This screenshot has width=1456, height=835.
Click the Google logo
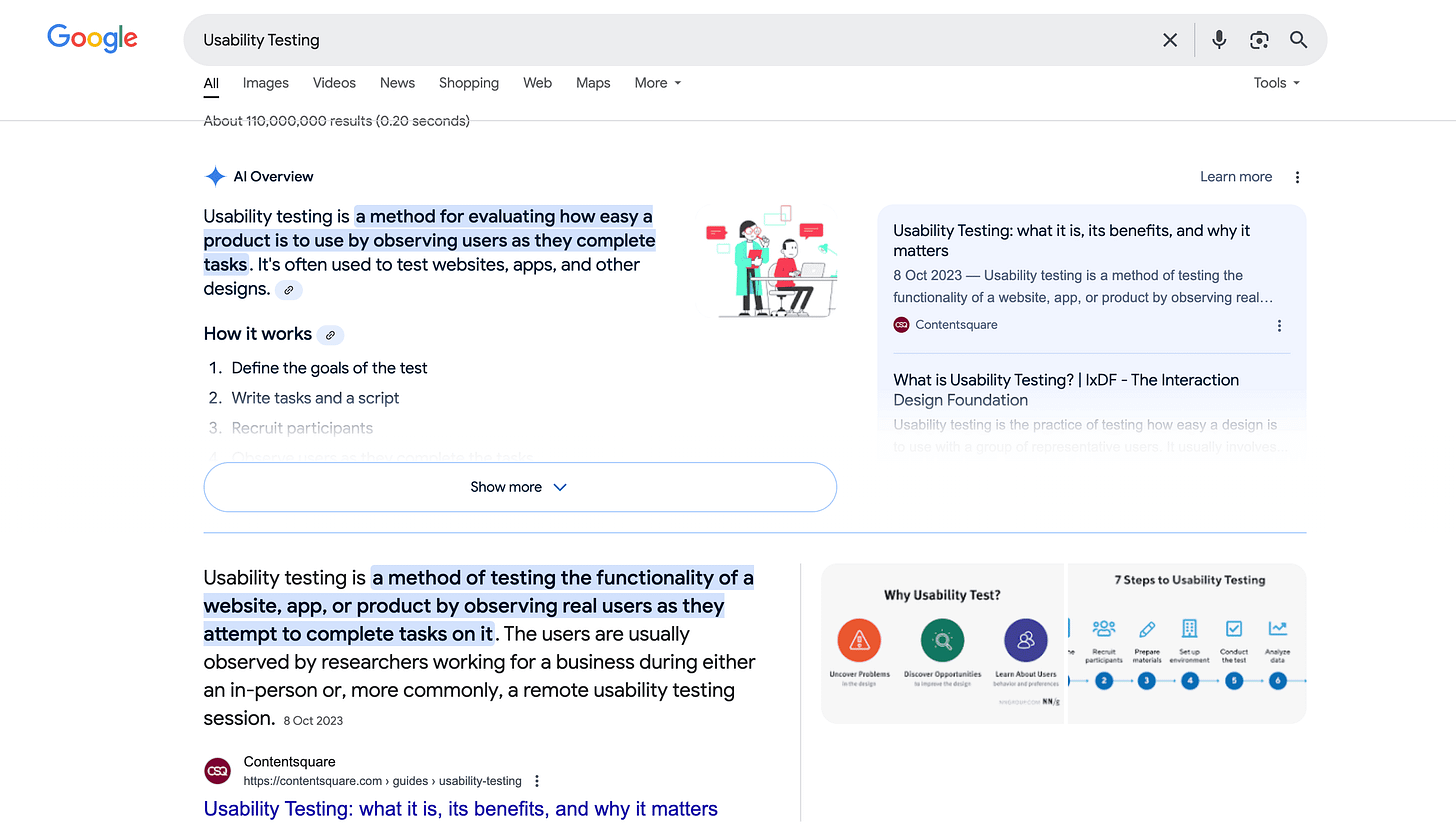click(92, 39)
